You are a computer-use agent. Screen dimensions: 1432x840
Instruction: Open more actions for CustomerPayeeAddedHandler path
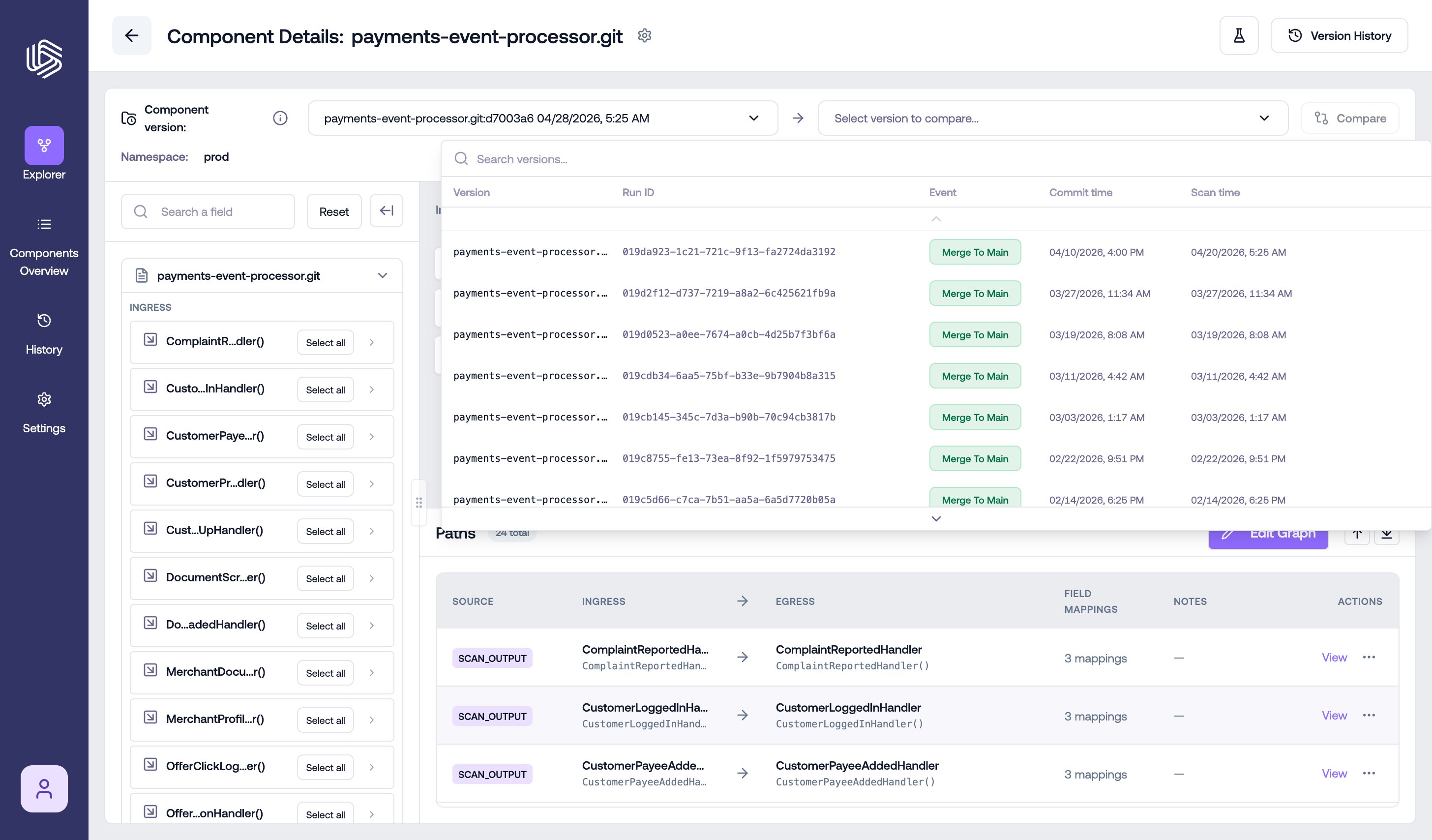pos(1369,773)
